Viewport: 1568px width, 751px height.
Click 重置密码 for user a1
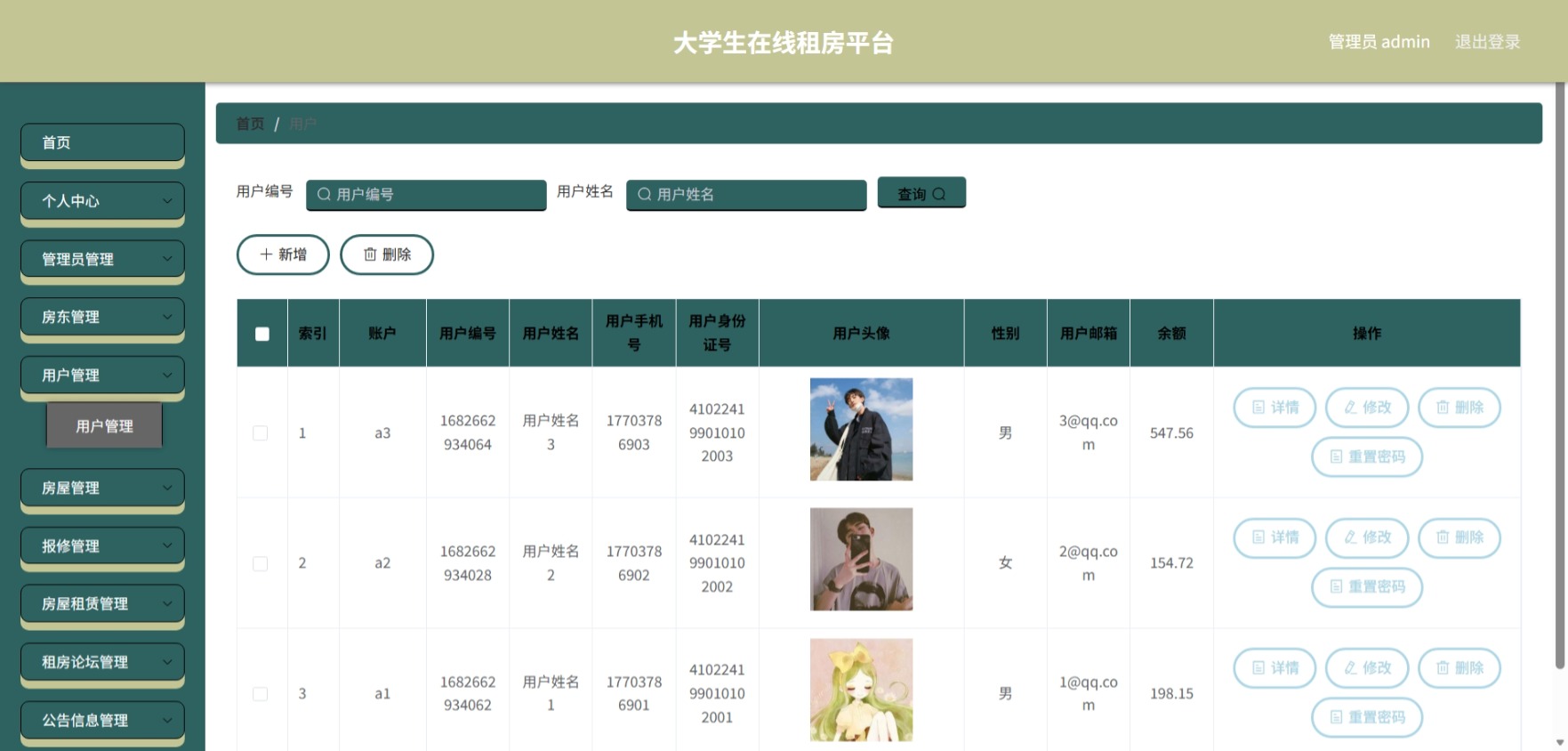pyautogui.click(x=1367, y=717)
